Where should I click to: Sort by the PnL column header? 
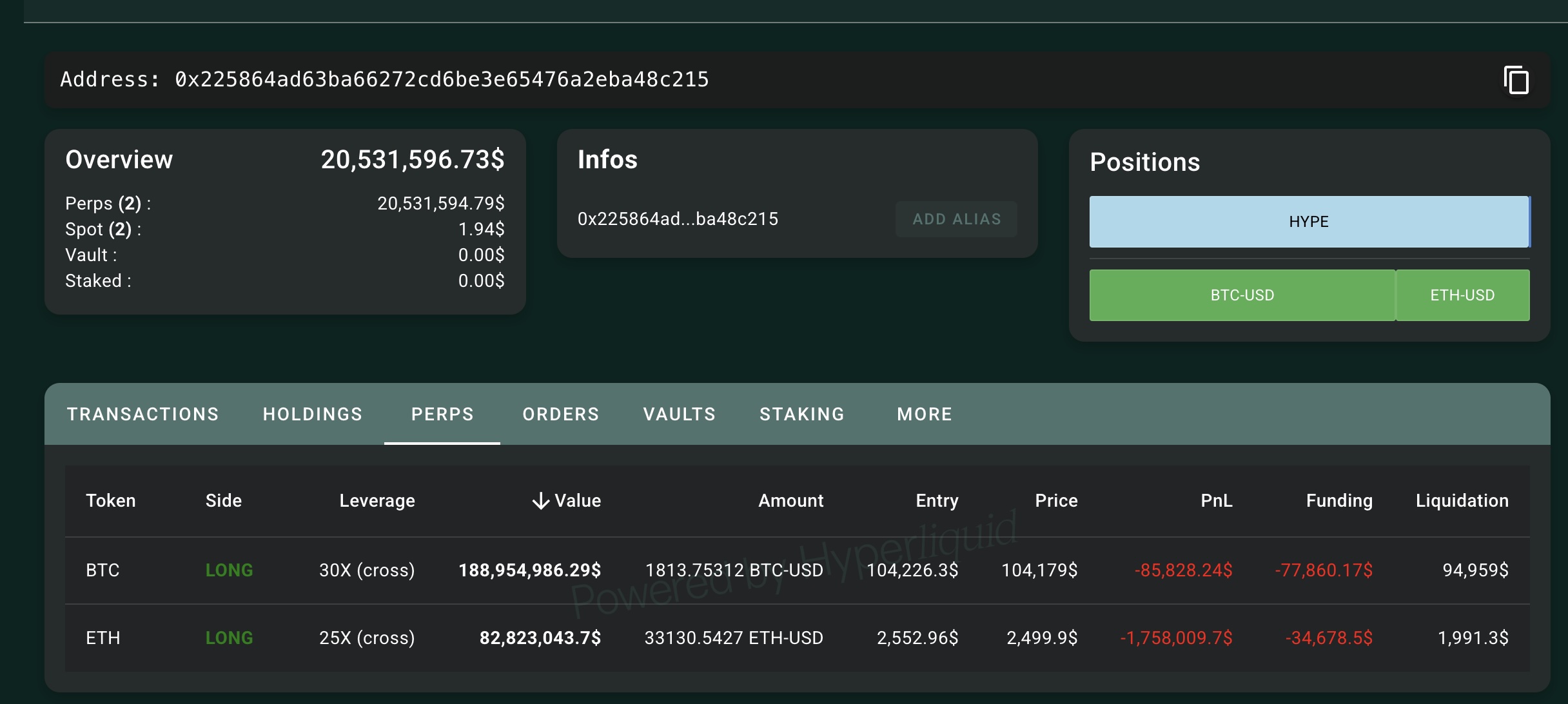point(1217,501)
